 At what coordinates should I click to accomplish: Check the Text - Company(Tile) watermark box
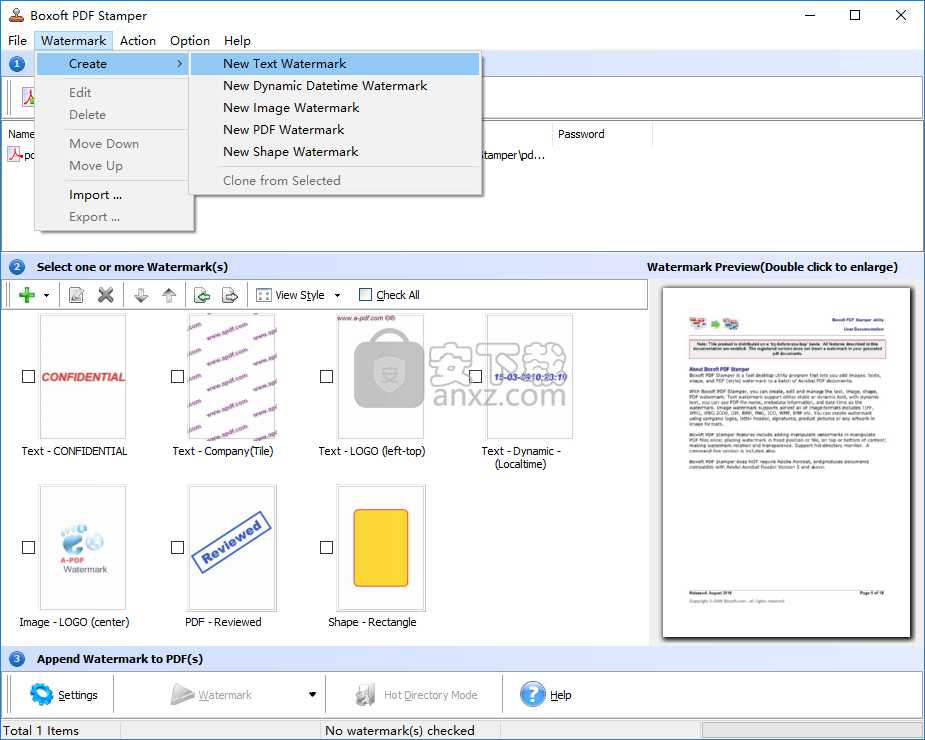coord(178,376)
